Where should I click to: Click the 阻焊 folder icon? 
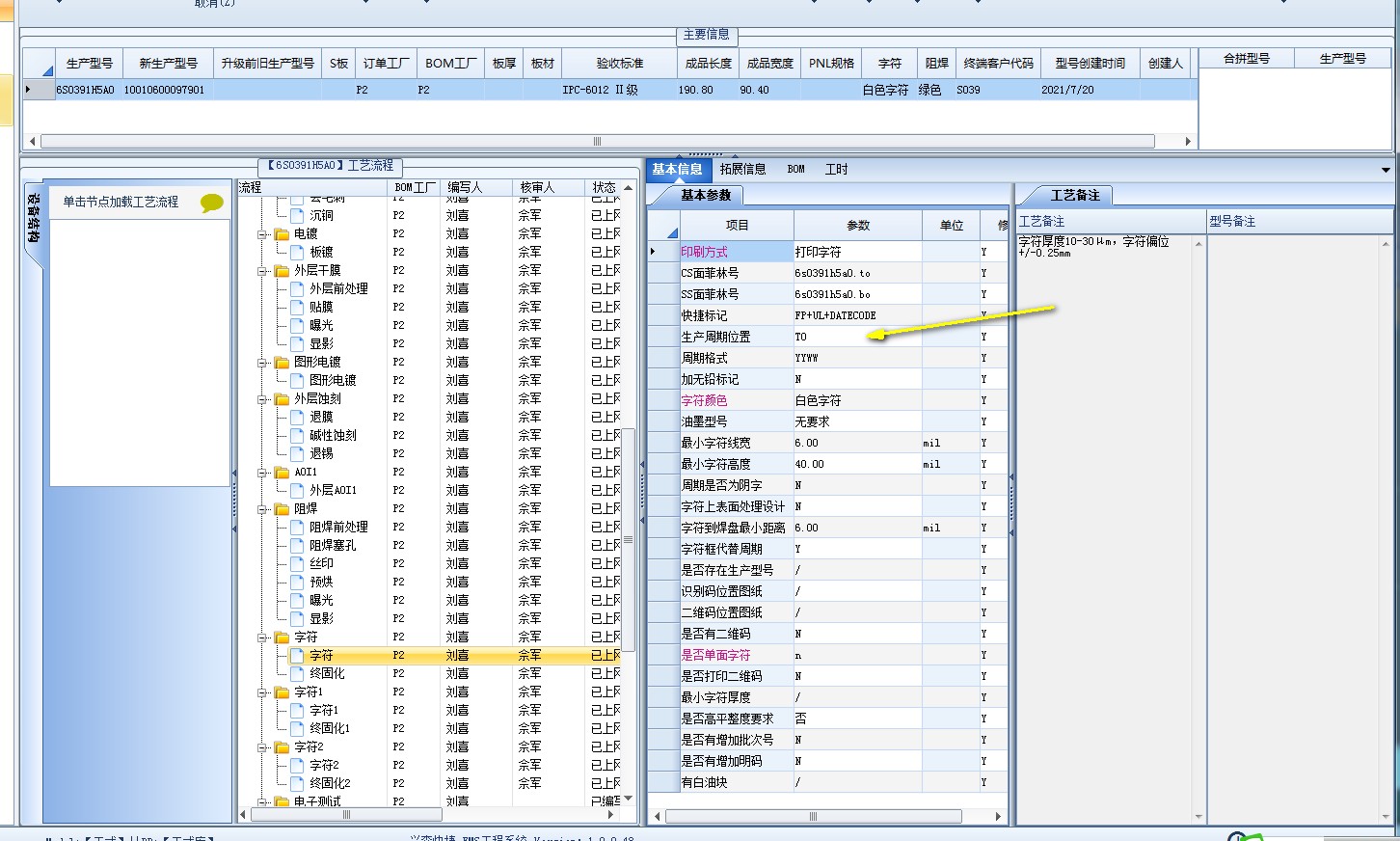pyautogui.click(x=282, y=509)
